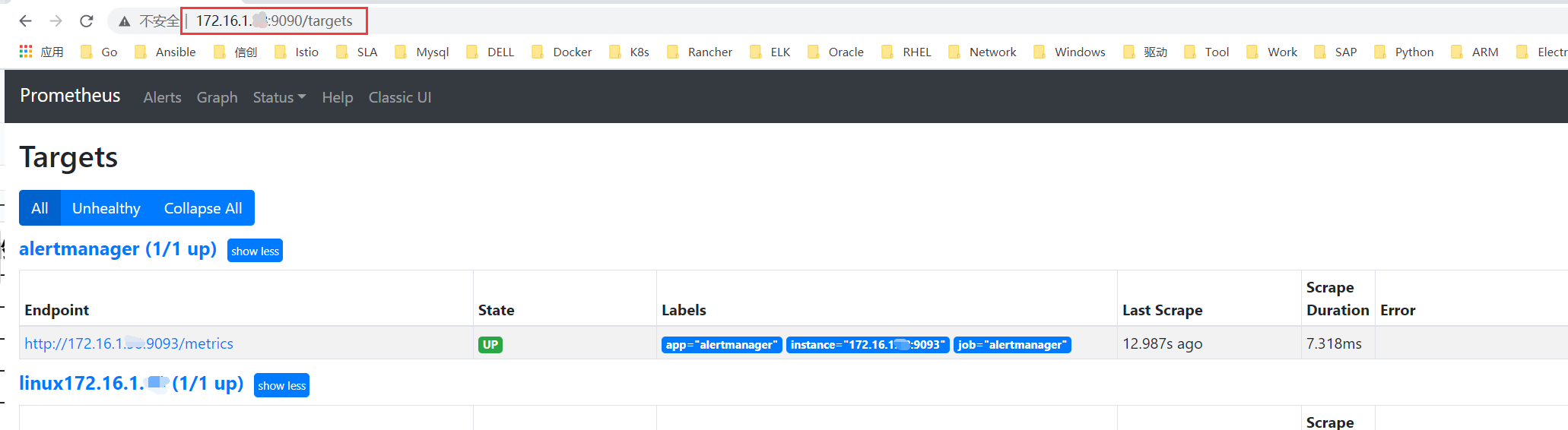Click the browser reload icon
Screen dimensions: 1568x430
(x=87, y=21)
